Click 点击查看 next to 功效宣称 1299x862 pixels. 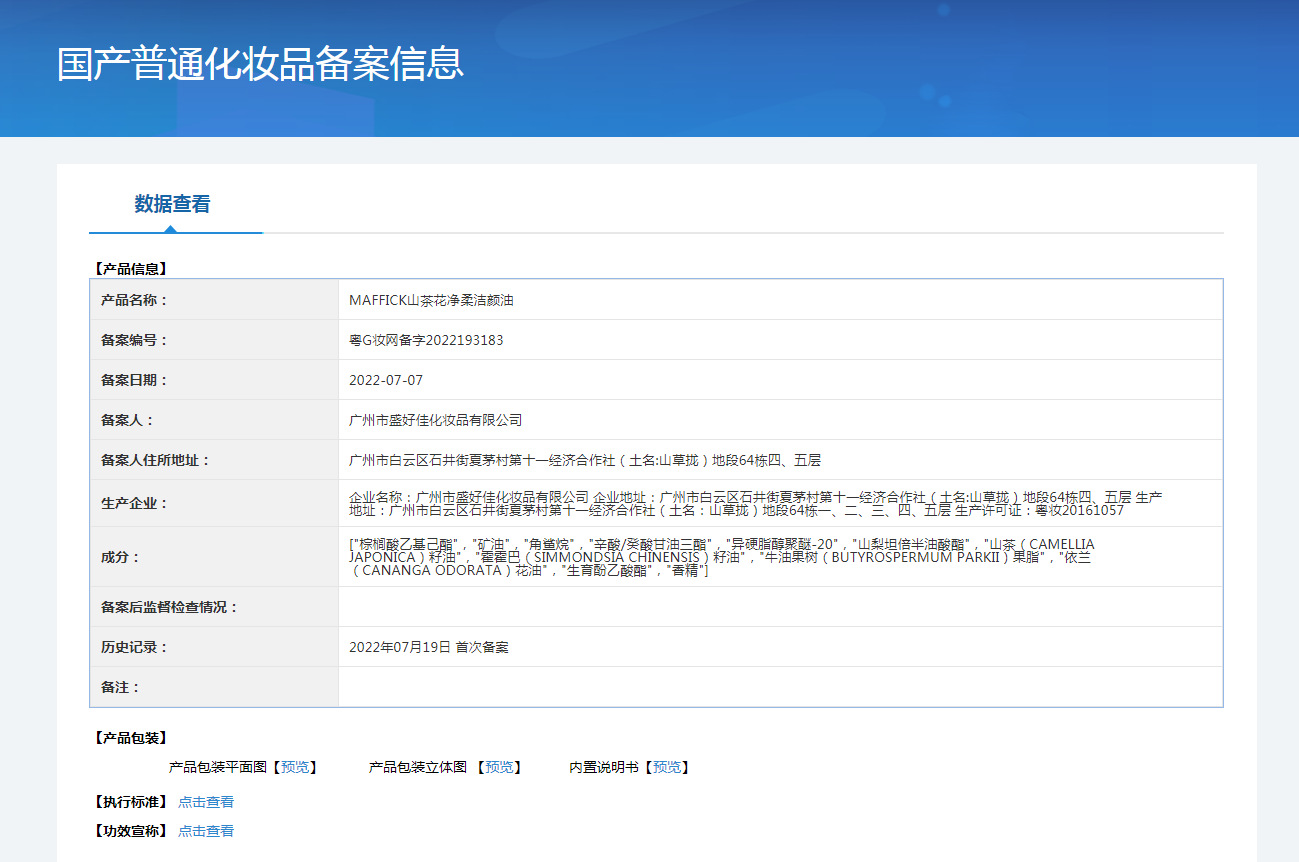pos(206,831)
